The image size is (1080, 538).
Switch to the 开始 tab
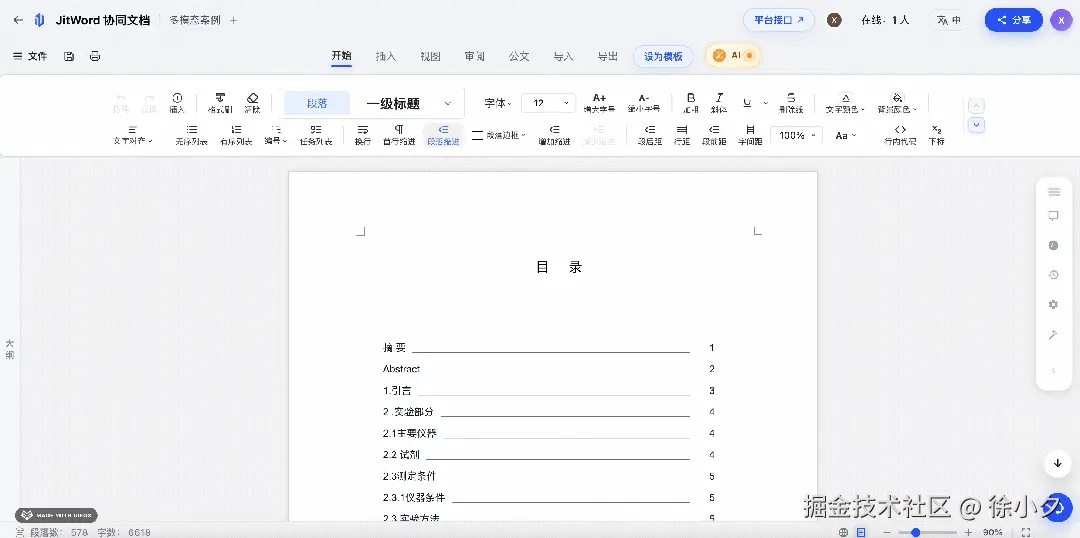coord(341,56)
